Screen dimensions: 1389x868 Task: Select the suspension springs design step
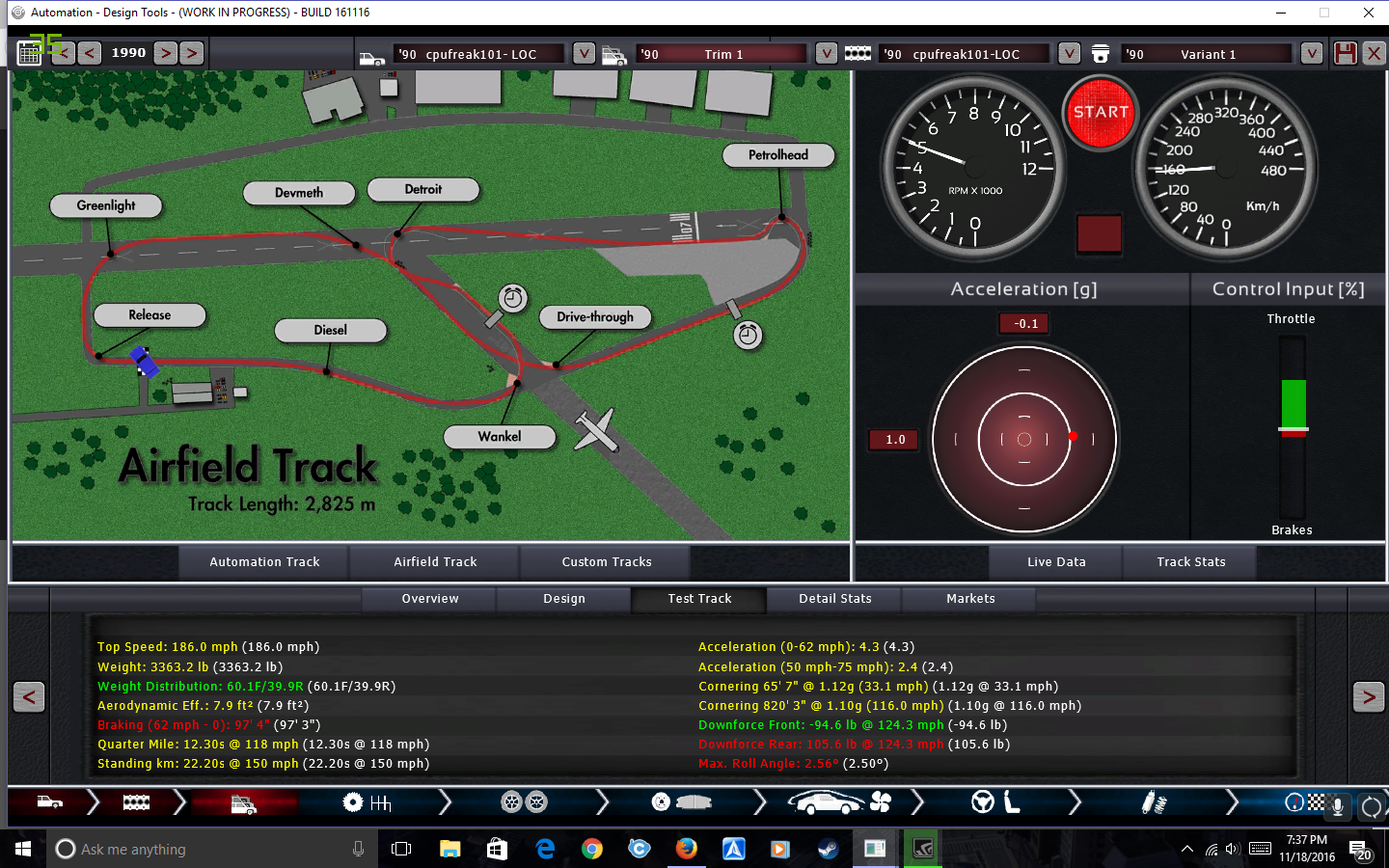pyautogui.click(x=1154, y=802)
